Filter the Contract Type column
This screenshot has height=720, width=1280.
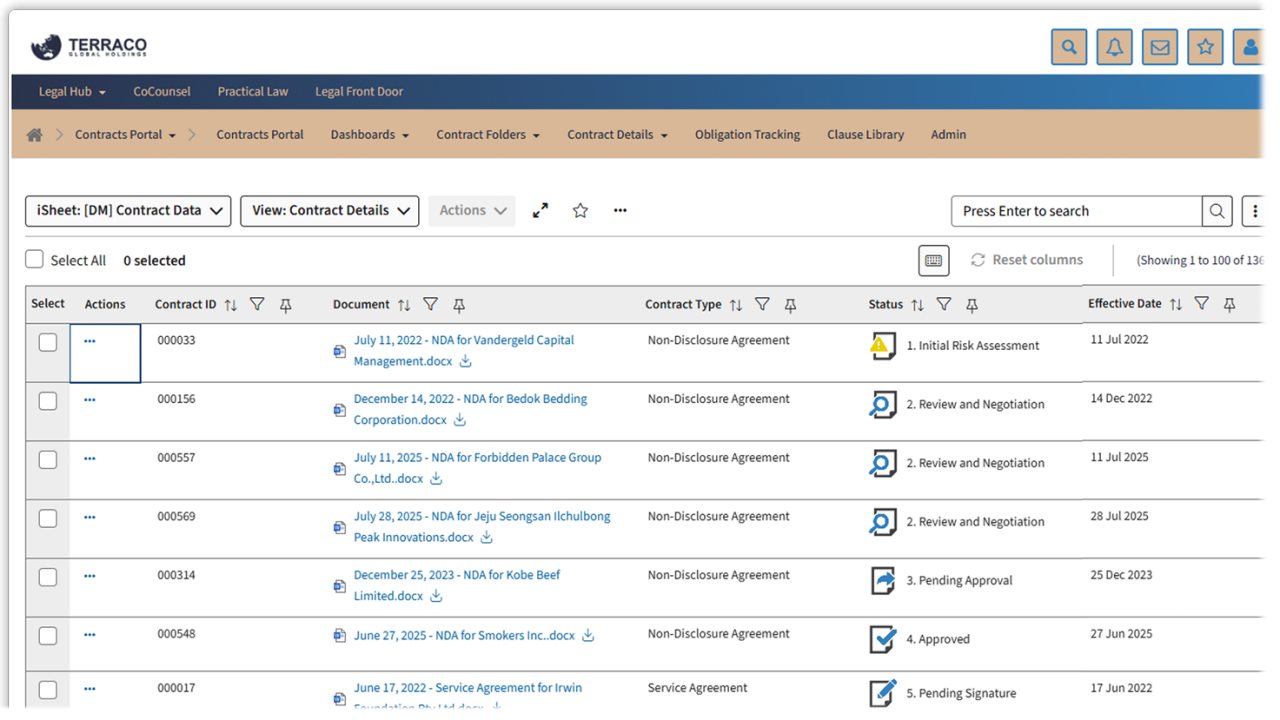762,304
